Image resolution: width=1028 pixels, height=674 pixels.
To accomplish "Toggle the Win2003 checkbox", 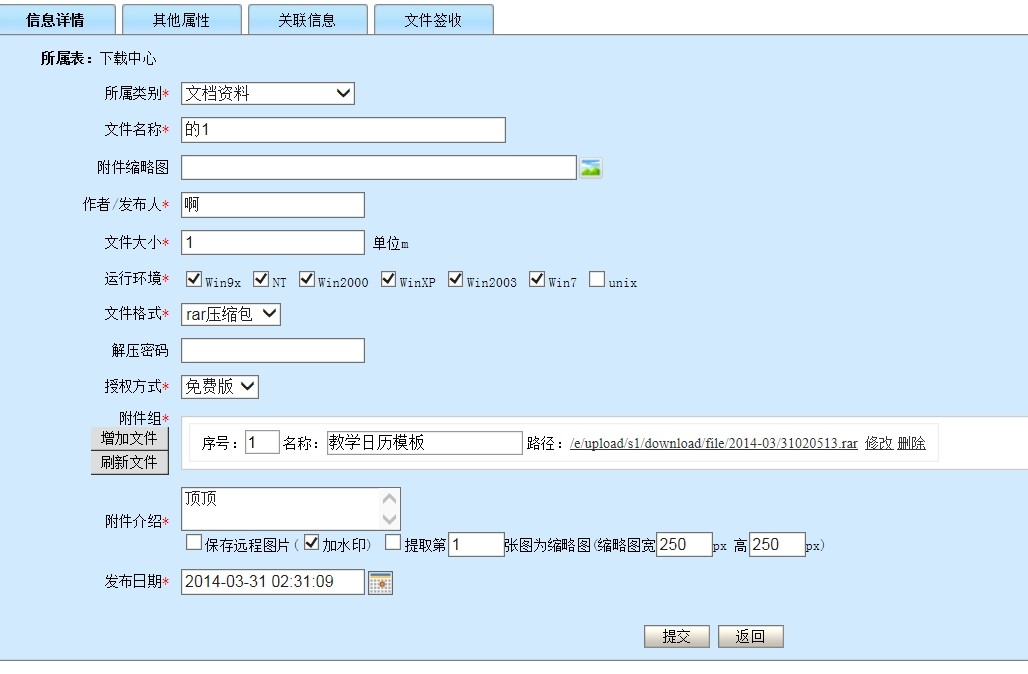I will pyautogui.click(x=456, y=279).
